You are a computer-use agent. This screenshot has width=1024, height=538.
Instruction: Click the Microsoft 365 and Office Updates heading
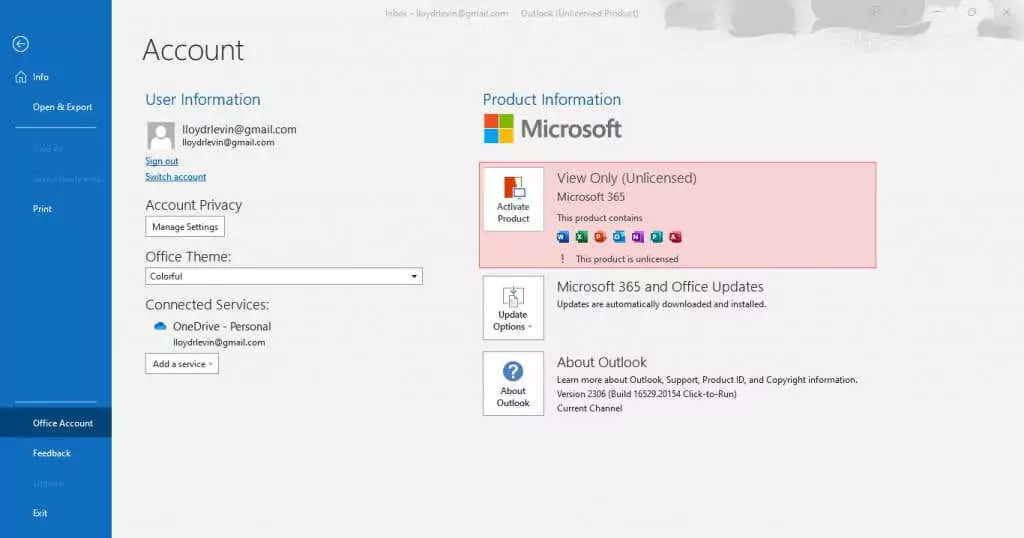(660, 287)
